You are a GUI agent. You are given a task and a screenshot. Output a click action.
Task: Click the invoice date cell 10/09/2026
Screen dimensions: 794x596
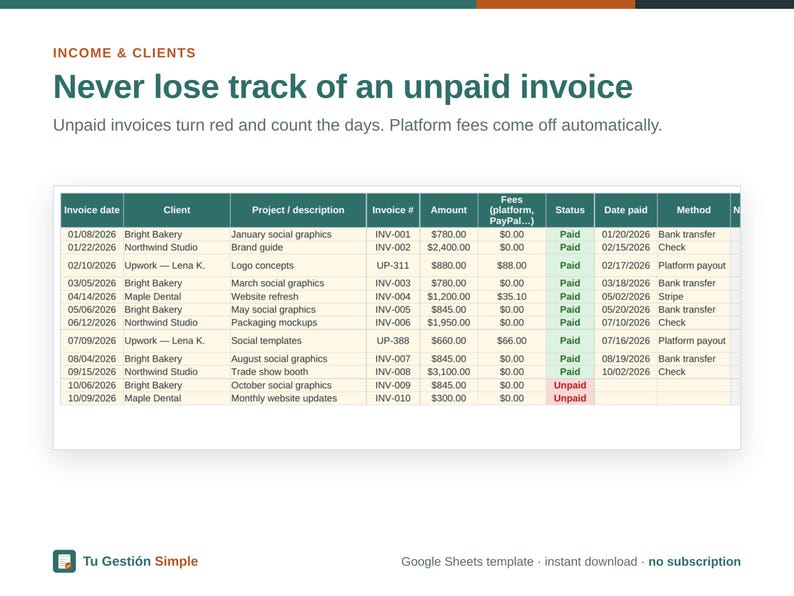[92, 399]
